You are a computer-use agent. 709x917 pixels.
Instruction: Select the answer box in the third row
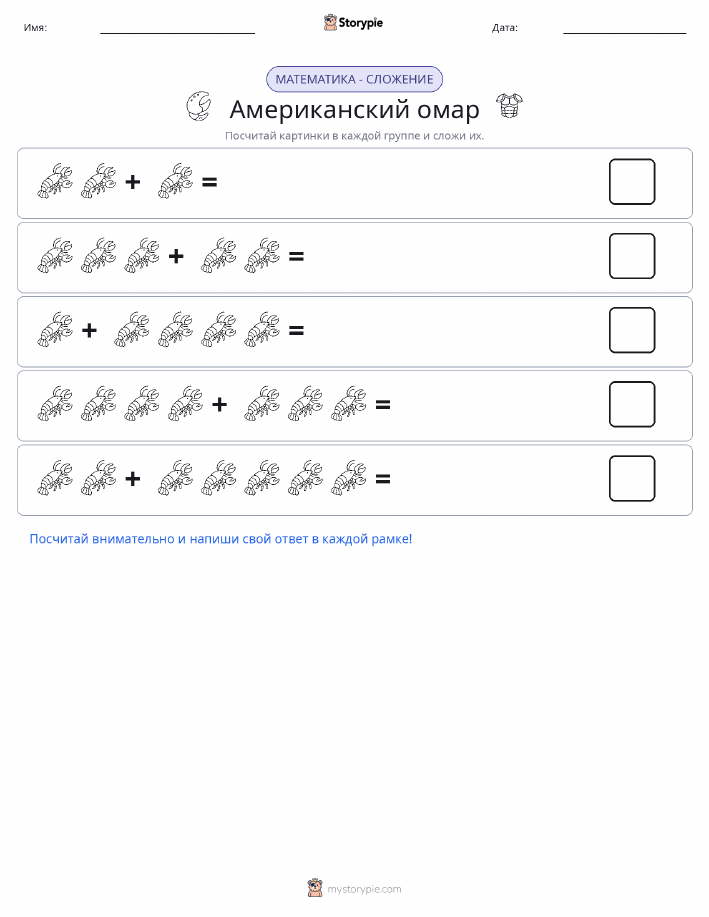coord(632,330)
